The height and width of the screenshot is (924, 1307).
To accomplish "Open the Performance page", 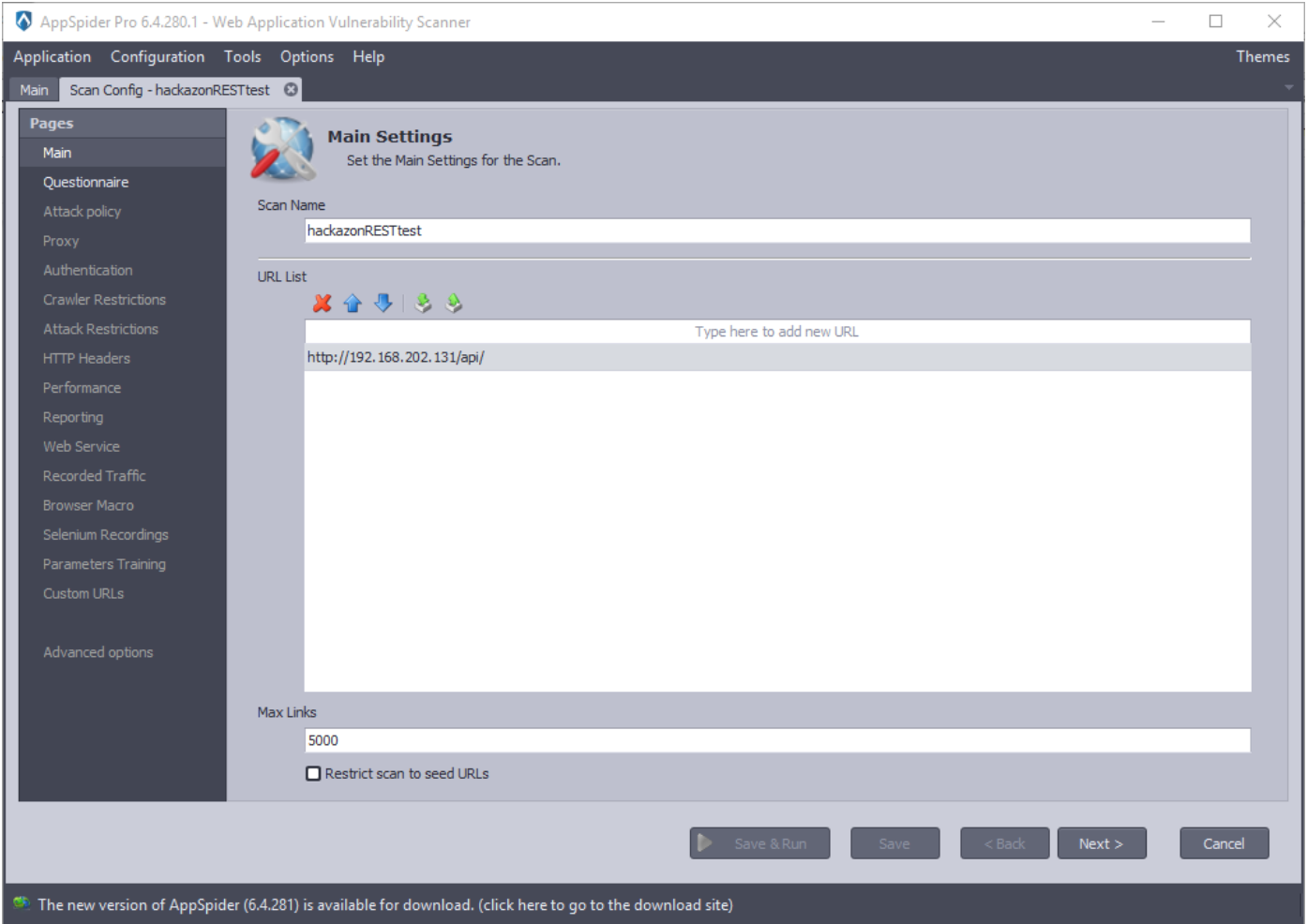I will [123, 387].
